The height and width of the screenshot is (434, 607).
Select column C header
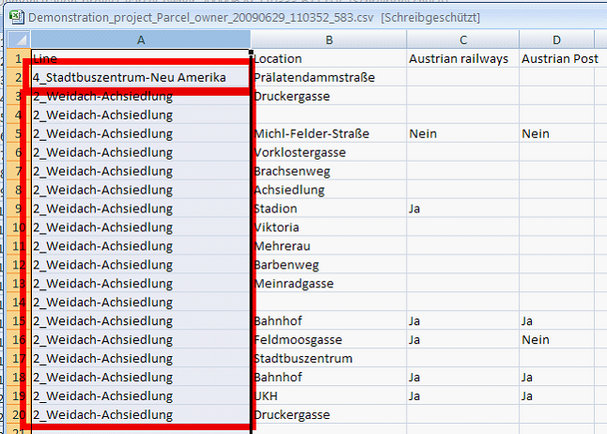coord(463,39)
